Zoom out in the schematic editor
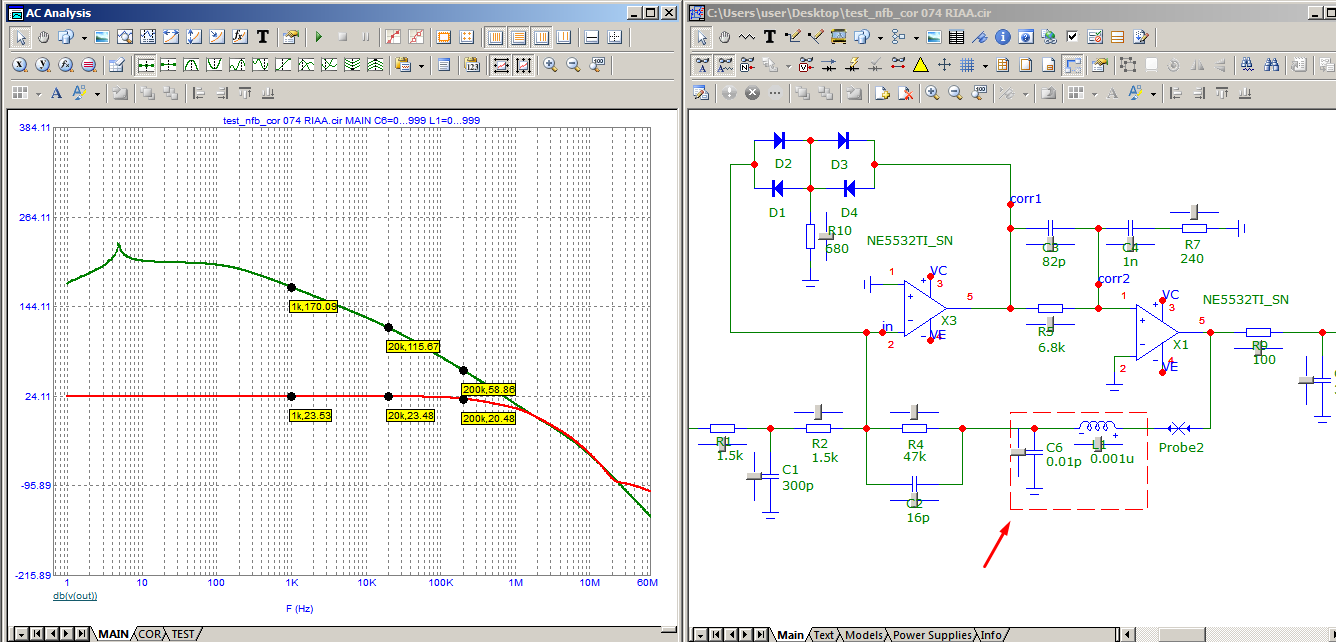 (955, 93)
